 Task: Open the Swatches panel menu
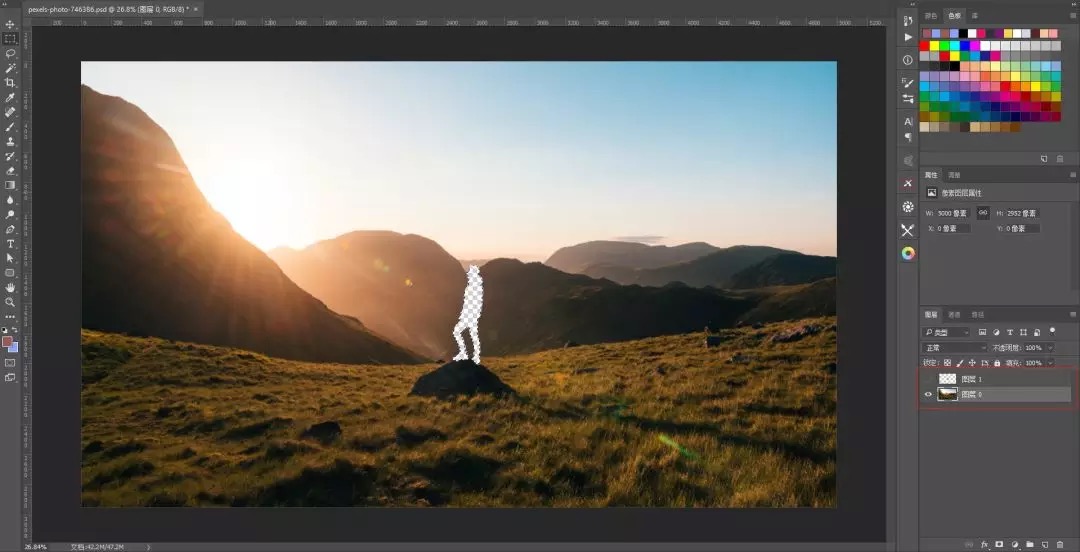pyautogui.click(x=1073, y=16)
